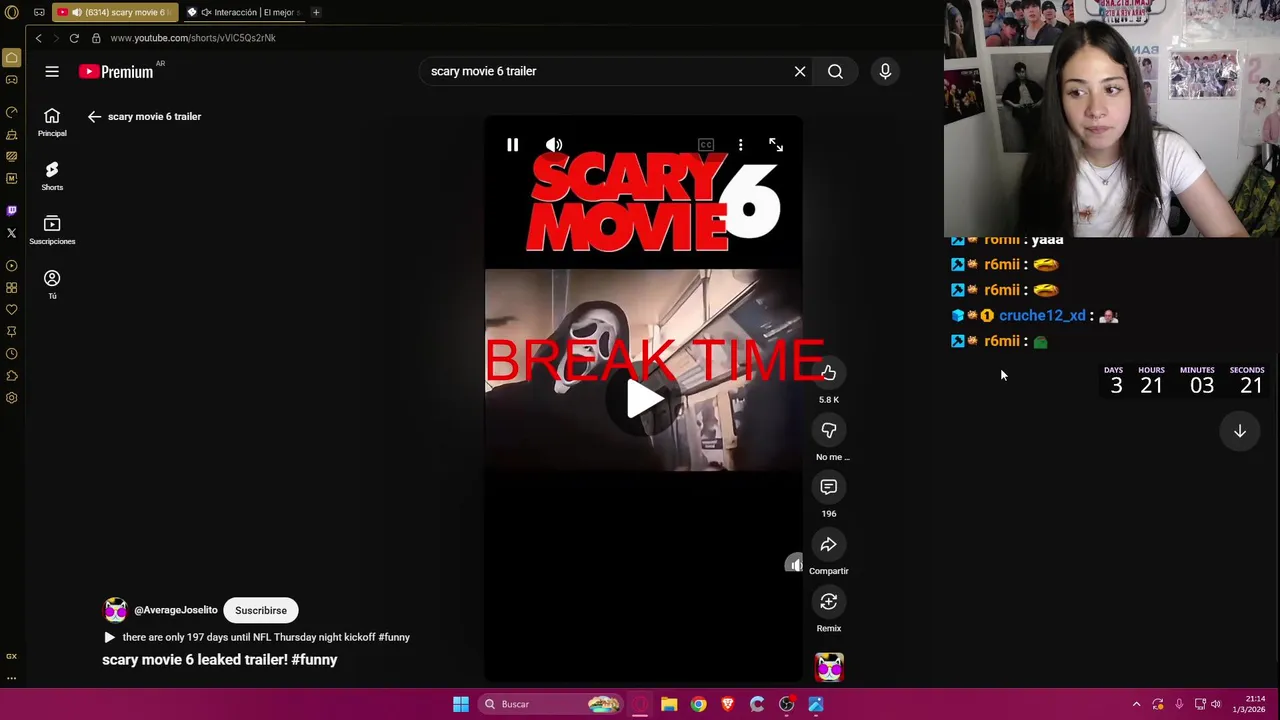Switch to the Interacción browser tab

(243, 12)
